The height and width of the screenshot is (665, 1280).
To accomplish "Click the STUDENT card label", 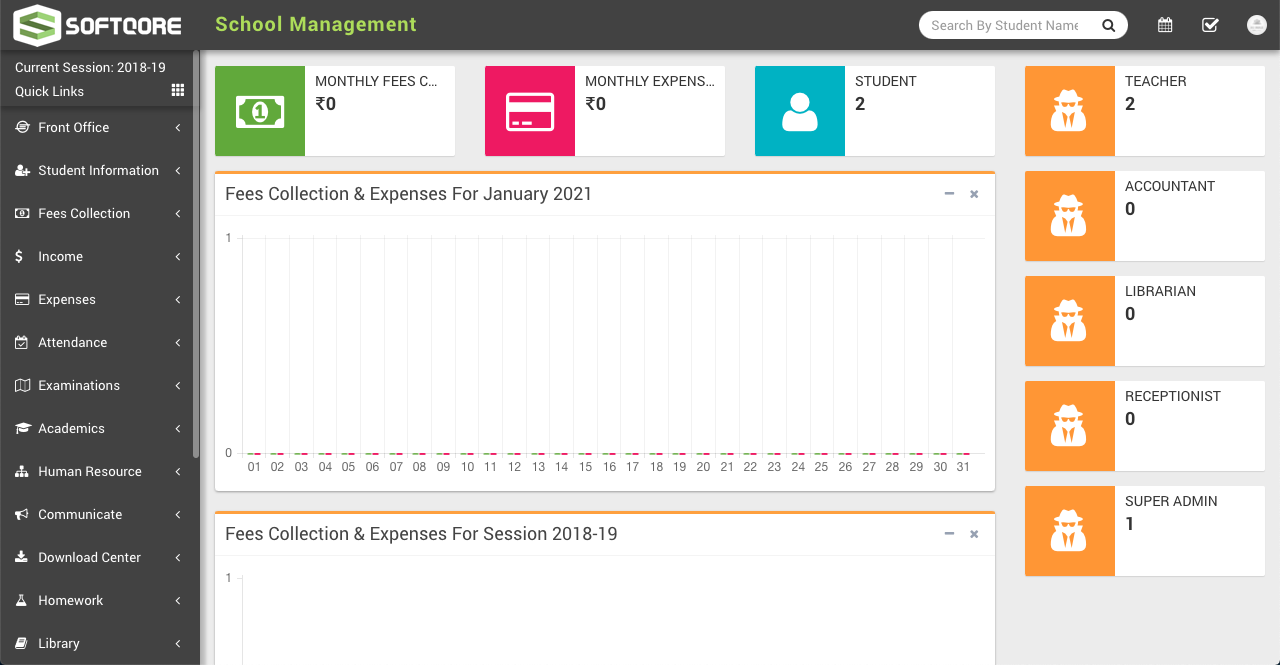I will [x=886, y=81].
